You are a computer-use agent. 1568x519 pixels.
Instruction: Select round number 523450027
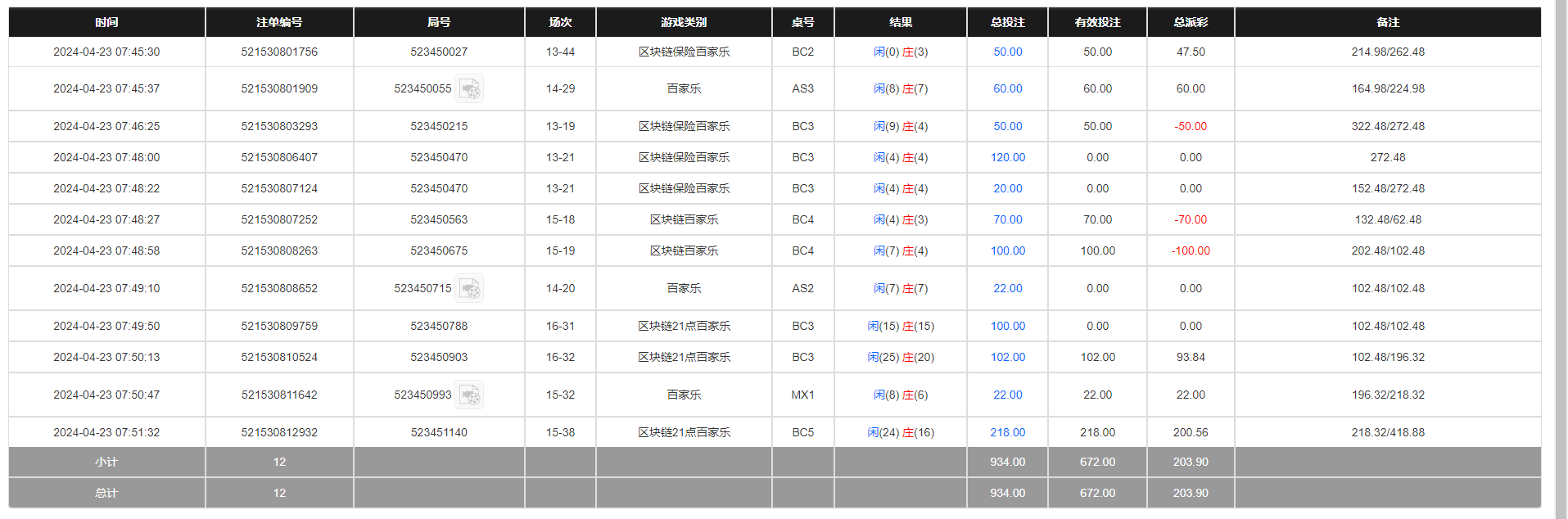439,52
